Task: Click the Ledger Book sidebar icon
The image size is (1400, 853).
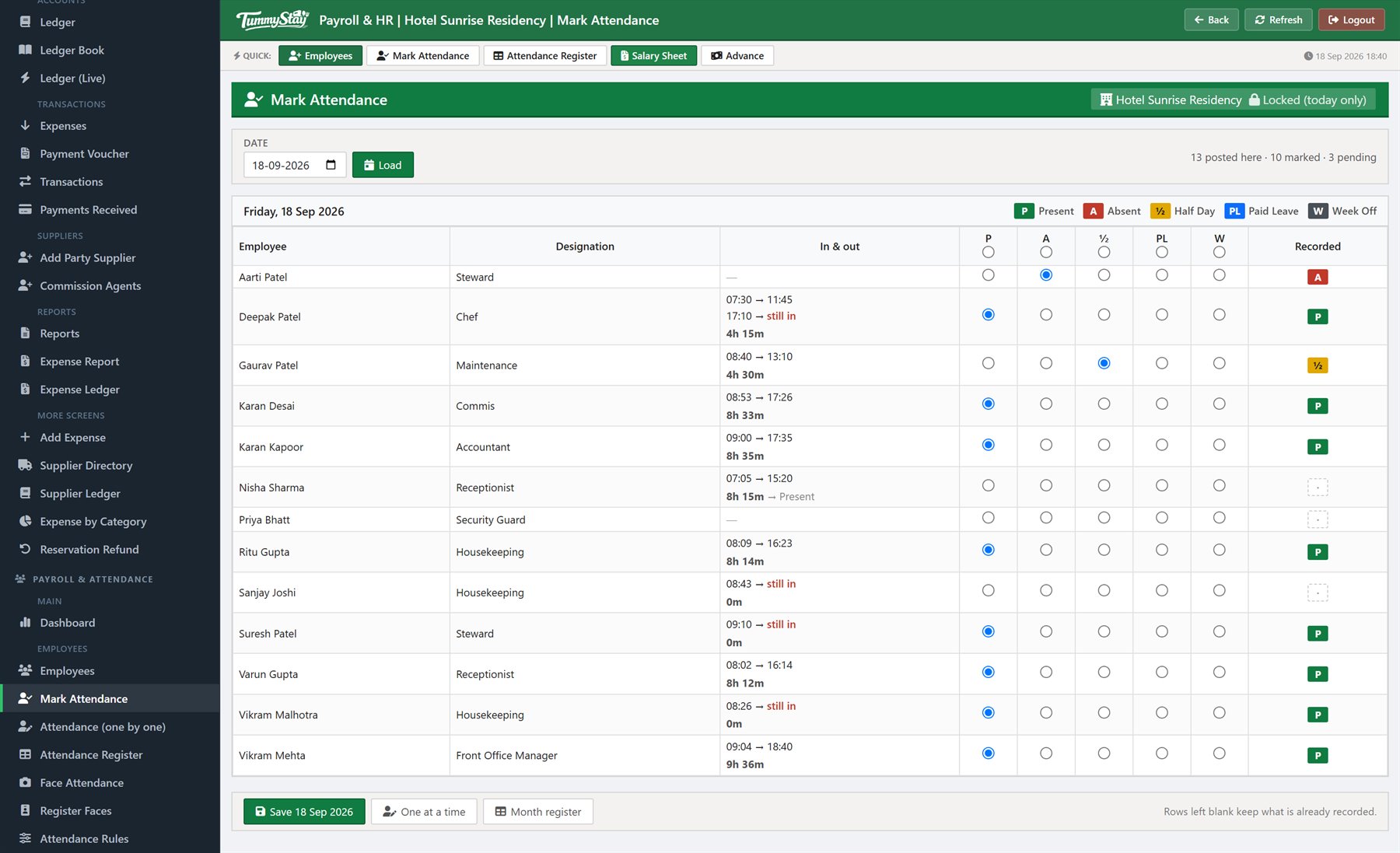Action: click(x=25, y=50)
